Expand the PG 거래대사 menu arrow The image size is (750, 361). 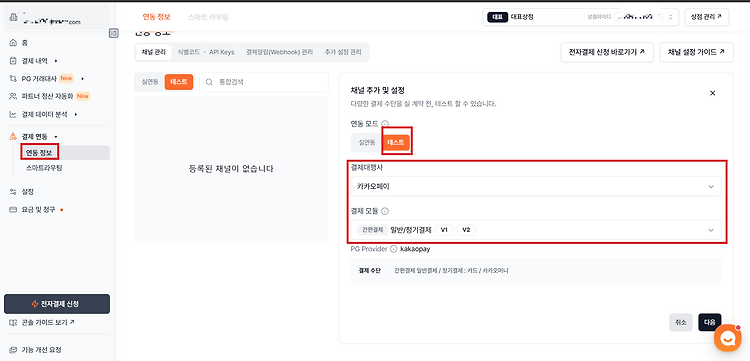[x=82, y=78]
